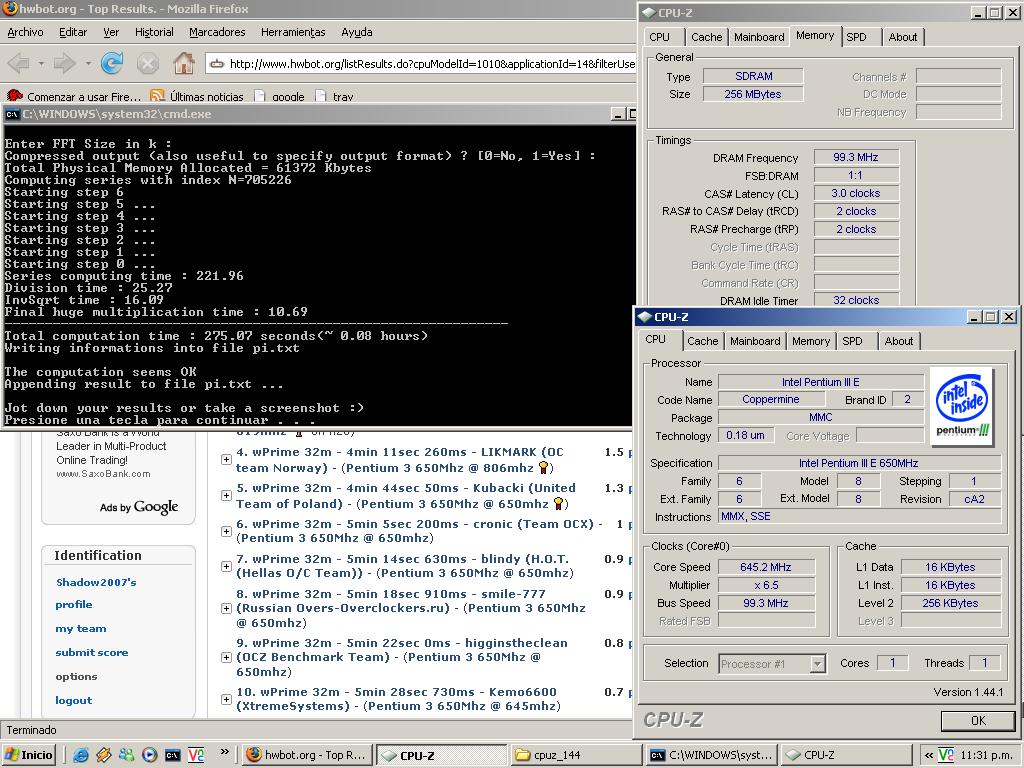
Task: Expand result 7 blindy entry
Action: [x=226, y=566]
